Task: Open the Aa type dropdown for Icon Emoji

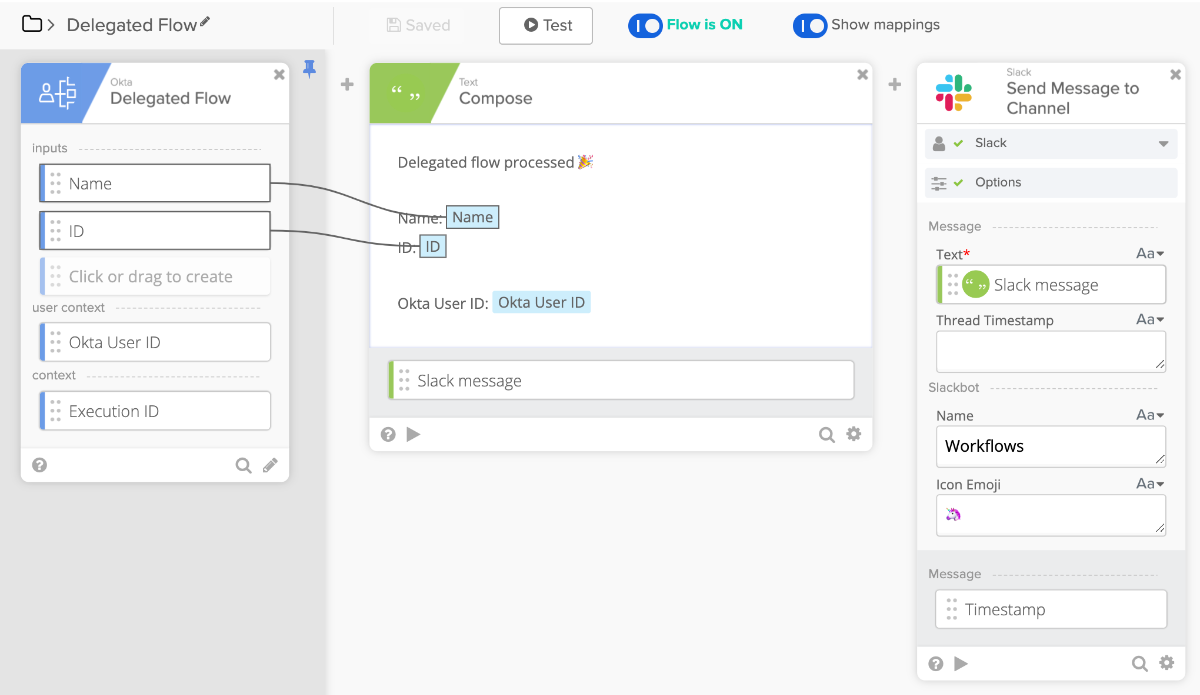Action: coord(1150,484)
